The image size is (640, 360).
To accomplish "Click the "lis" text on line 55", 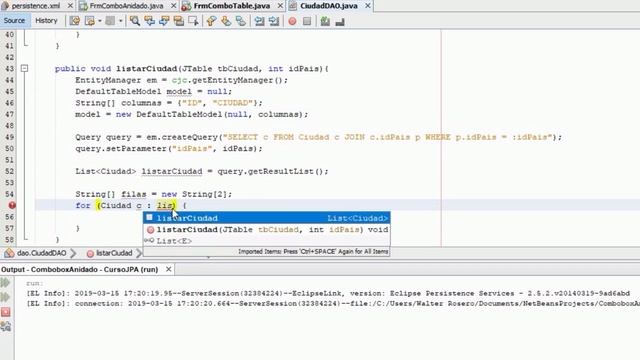I will click(164, 205).
